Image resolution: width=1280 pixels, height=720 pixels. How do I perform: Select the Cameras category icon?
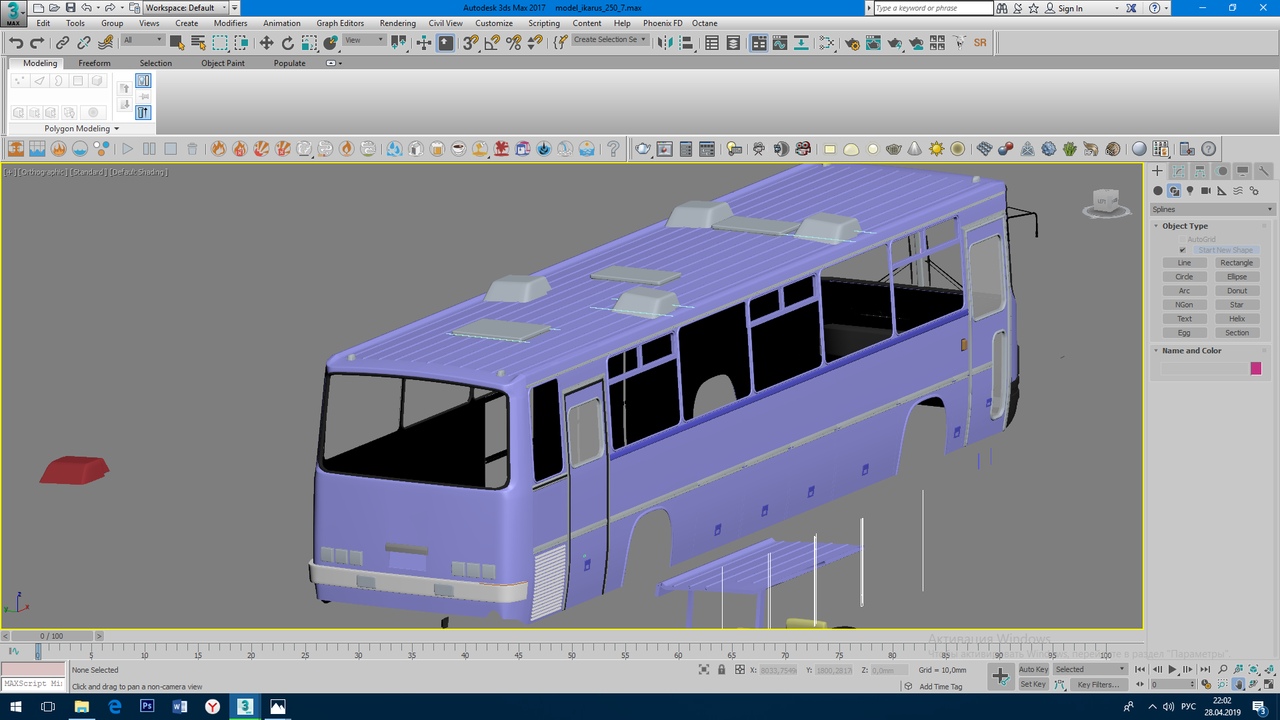click(1206, 191)
